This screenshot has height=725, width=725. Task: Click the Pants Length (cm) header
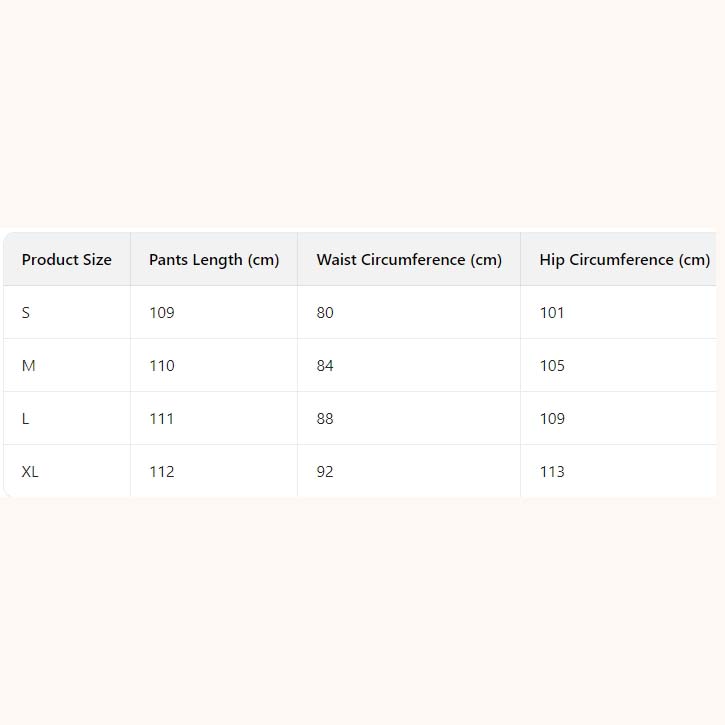tap(214, 260)
